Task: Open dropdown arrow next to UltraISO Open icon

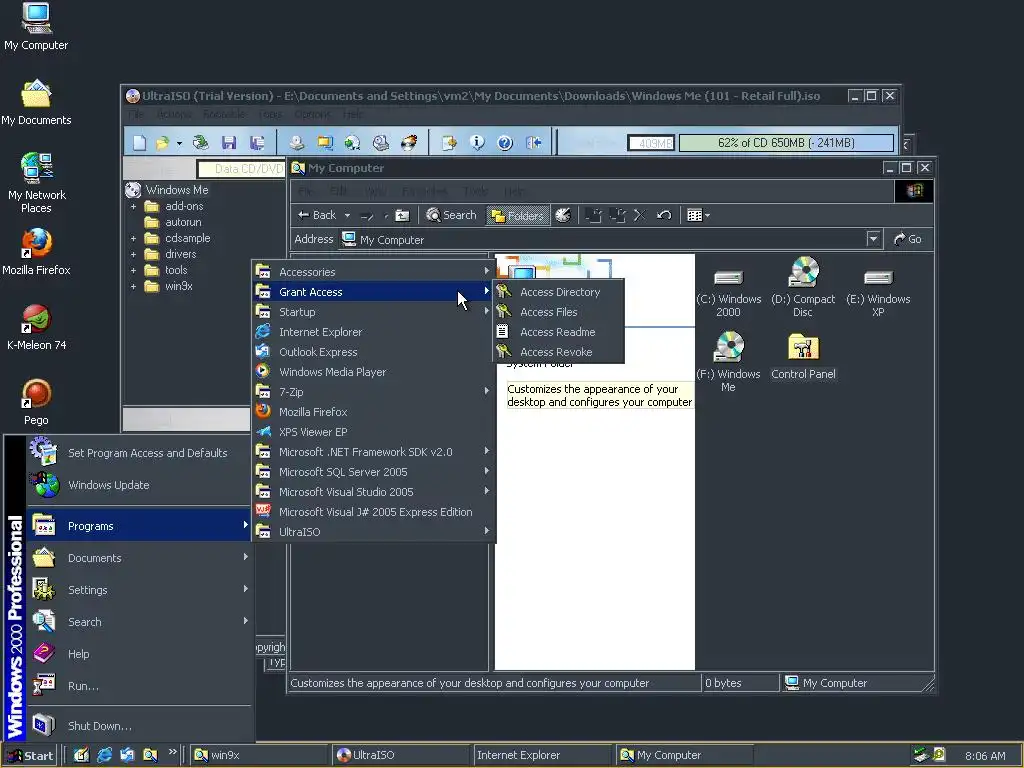Action: coord(180,143)
